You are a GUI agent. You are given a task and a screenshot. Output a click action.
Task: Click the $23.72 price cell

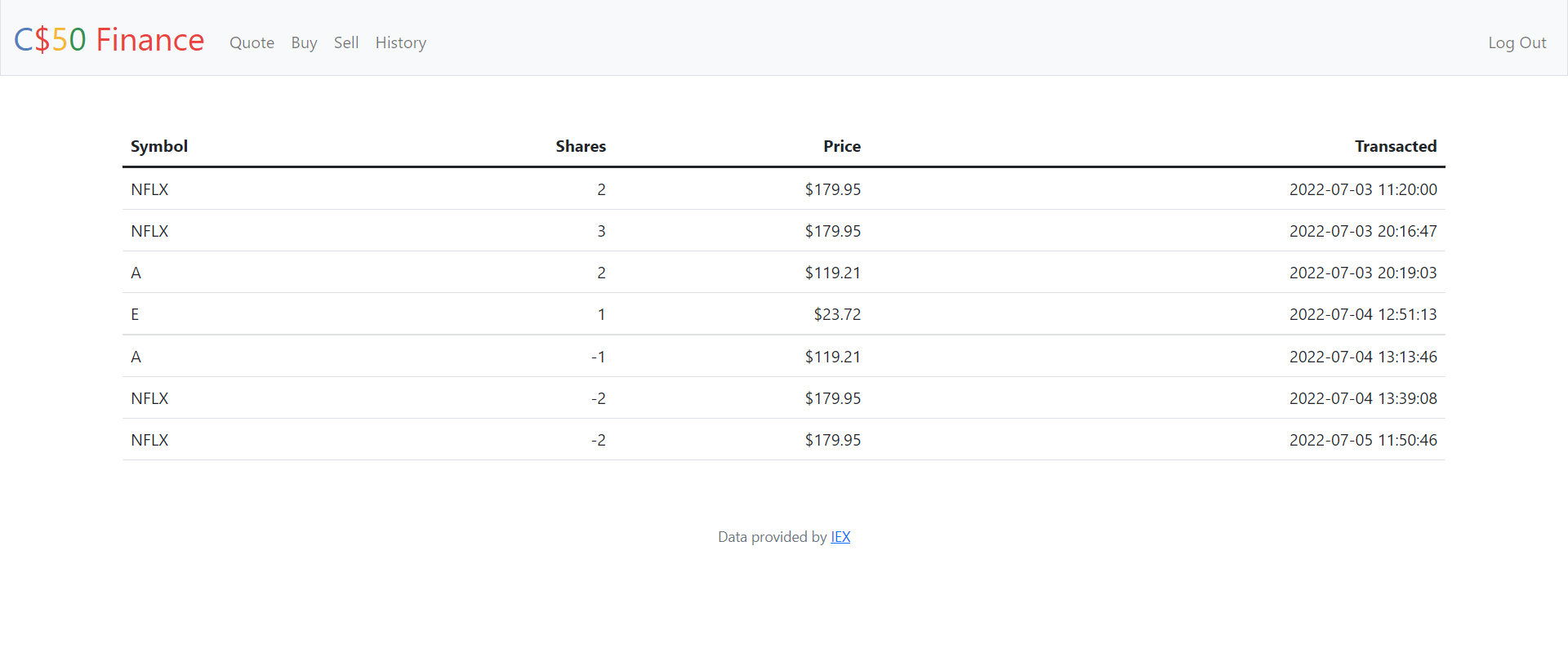pos(836,314)
